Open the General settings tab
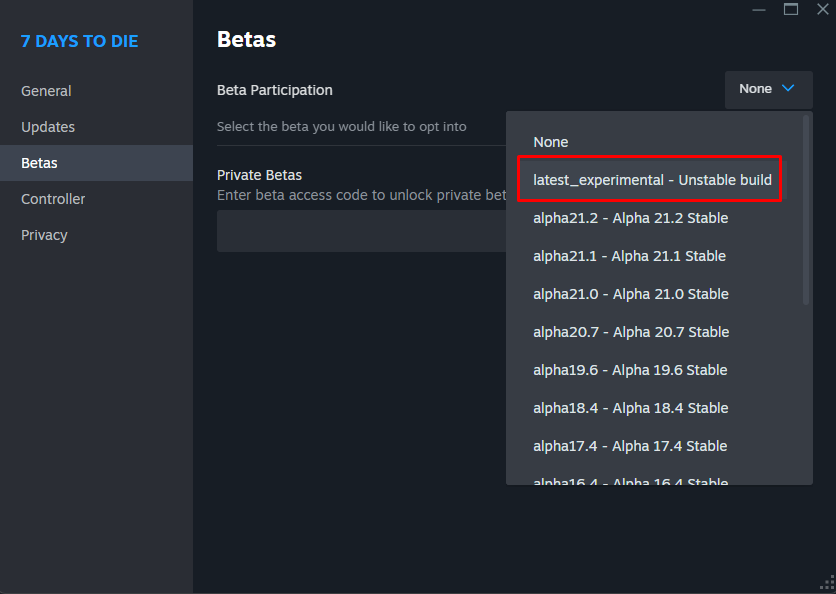 tap(46, 91)
